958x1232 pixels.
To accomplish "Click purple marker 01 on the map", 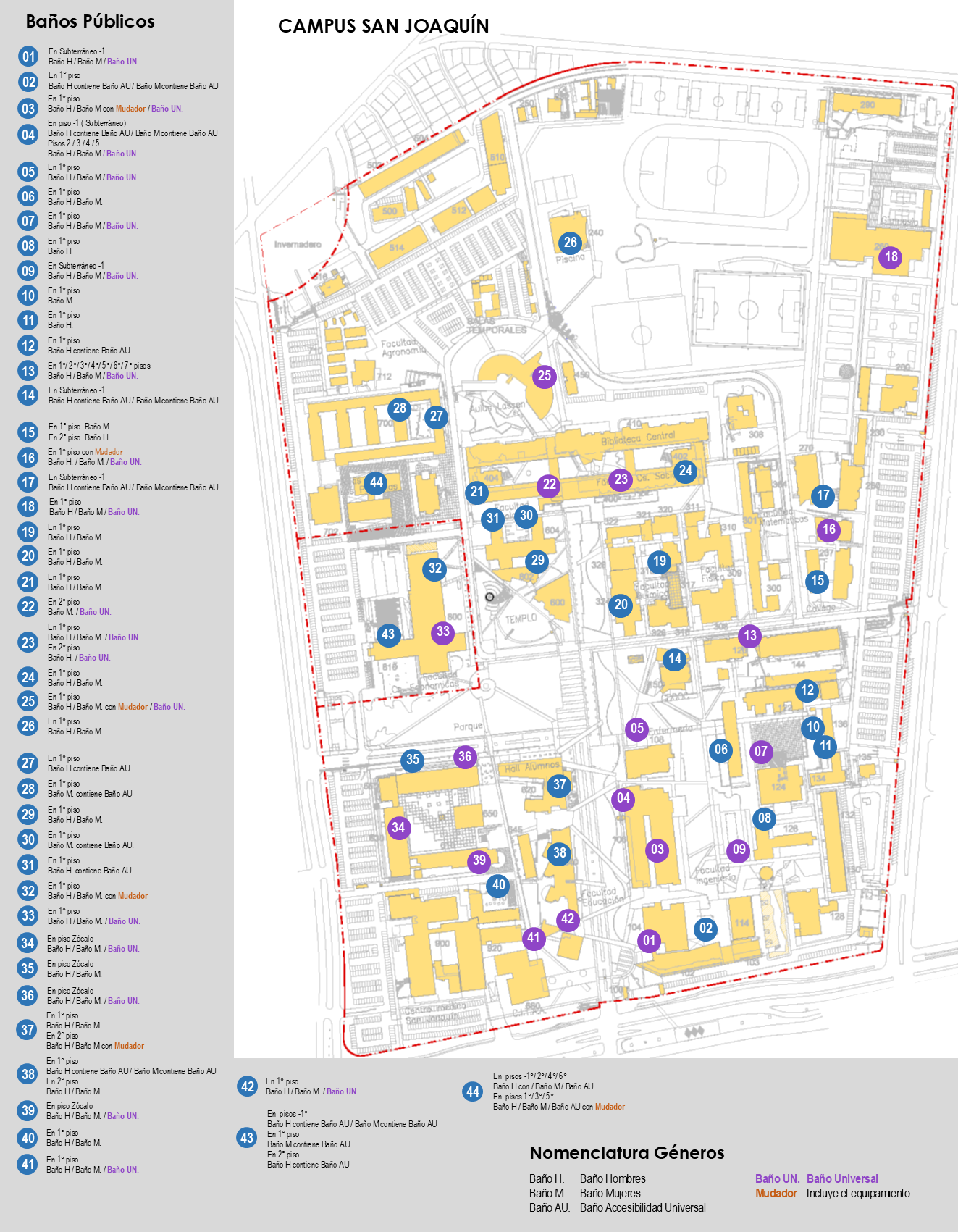I will (649, 941).
